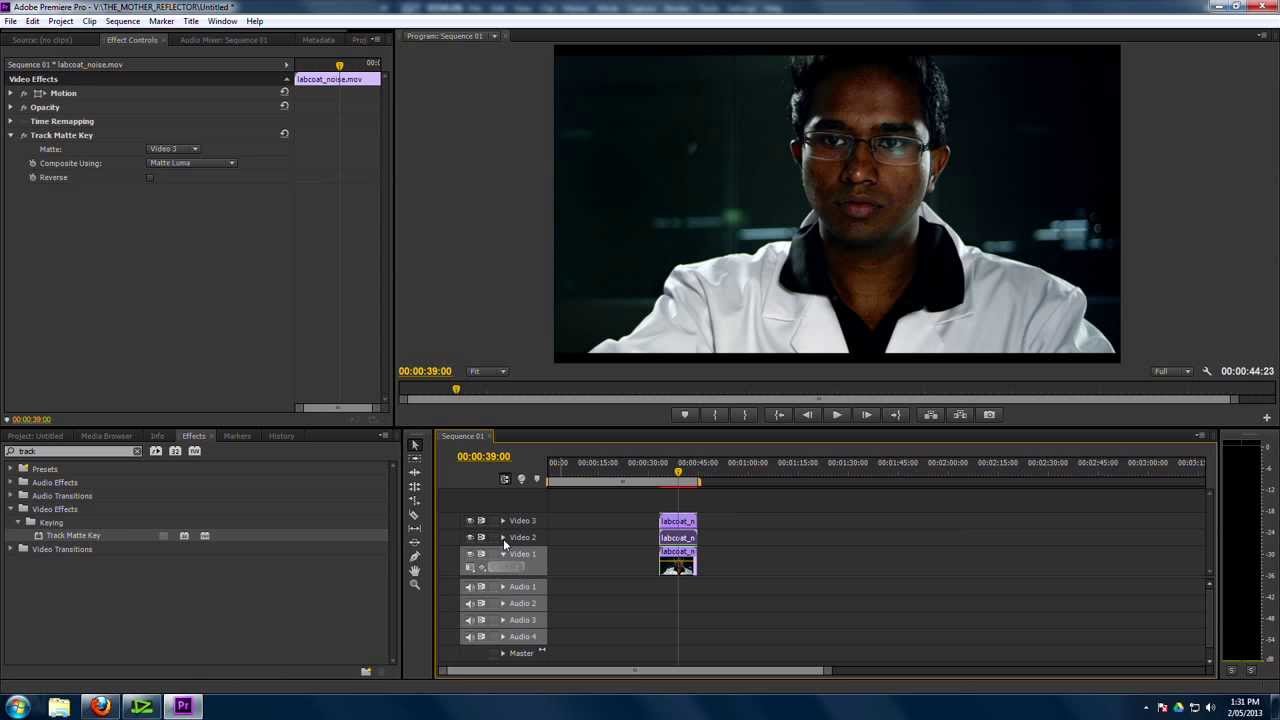Select the Rolling Edit tool
Screen dimensions: 1280x720
[x=415, y=487]
